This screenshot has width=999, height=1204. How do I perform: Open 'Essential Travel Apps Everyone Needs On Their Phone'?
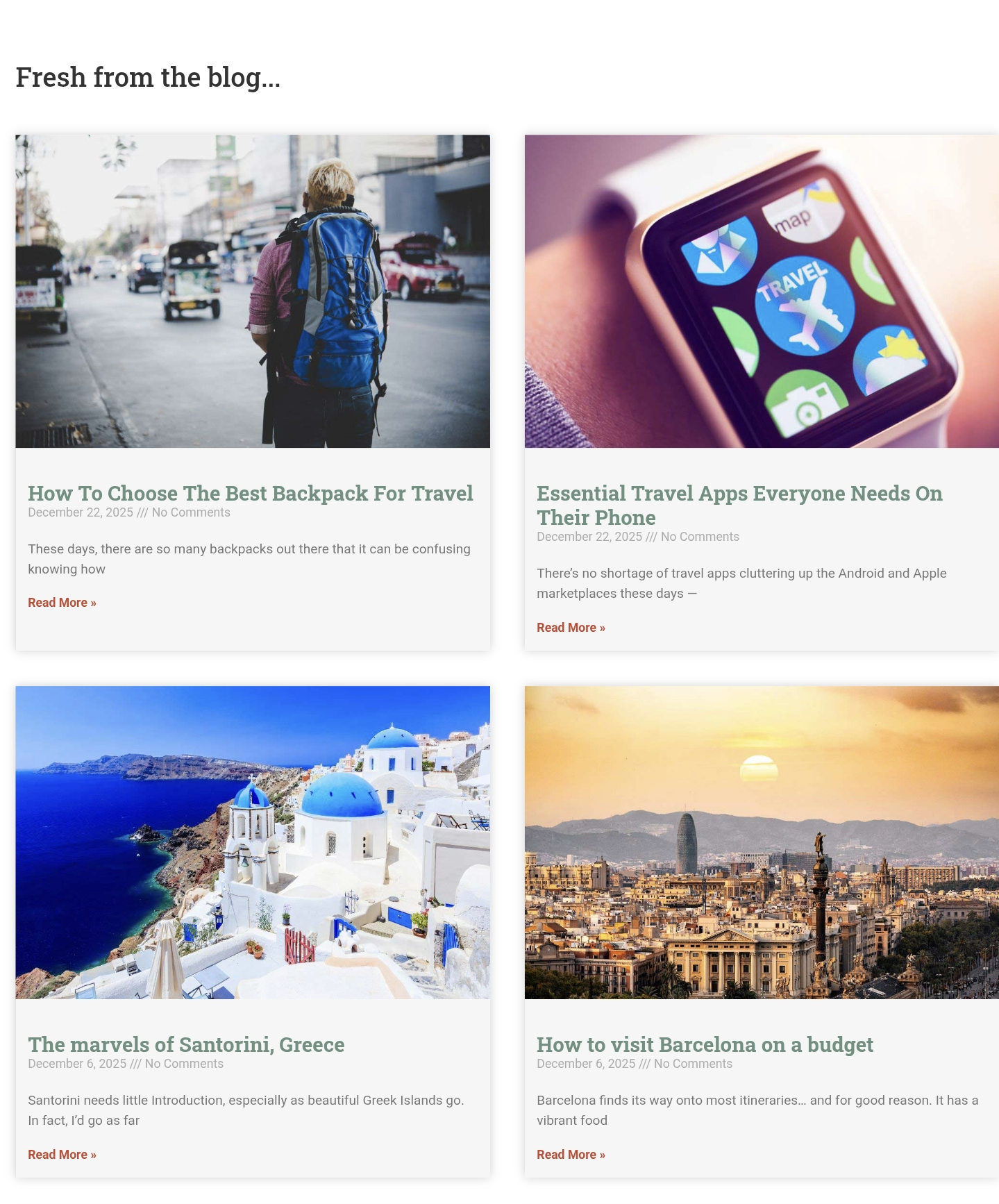(739, 505)
